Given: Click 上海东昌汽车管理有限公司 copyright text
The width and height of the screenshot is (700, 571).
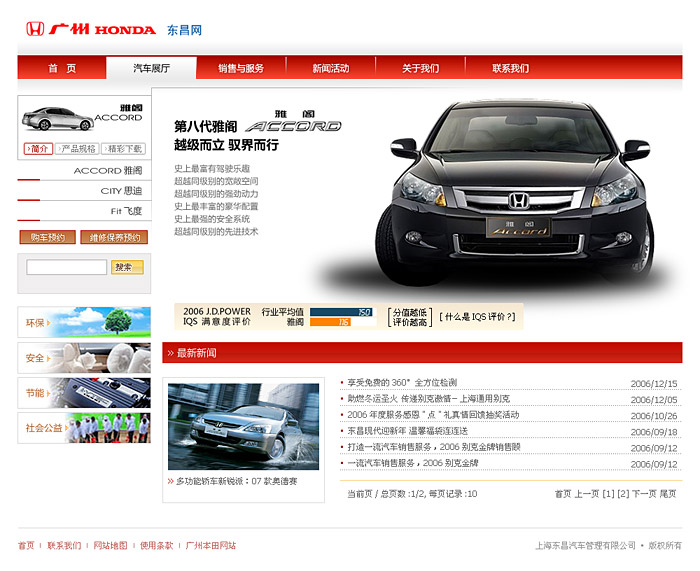Looking at the screenshot, I should click(585, 546).
